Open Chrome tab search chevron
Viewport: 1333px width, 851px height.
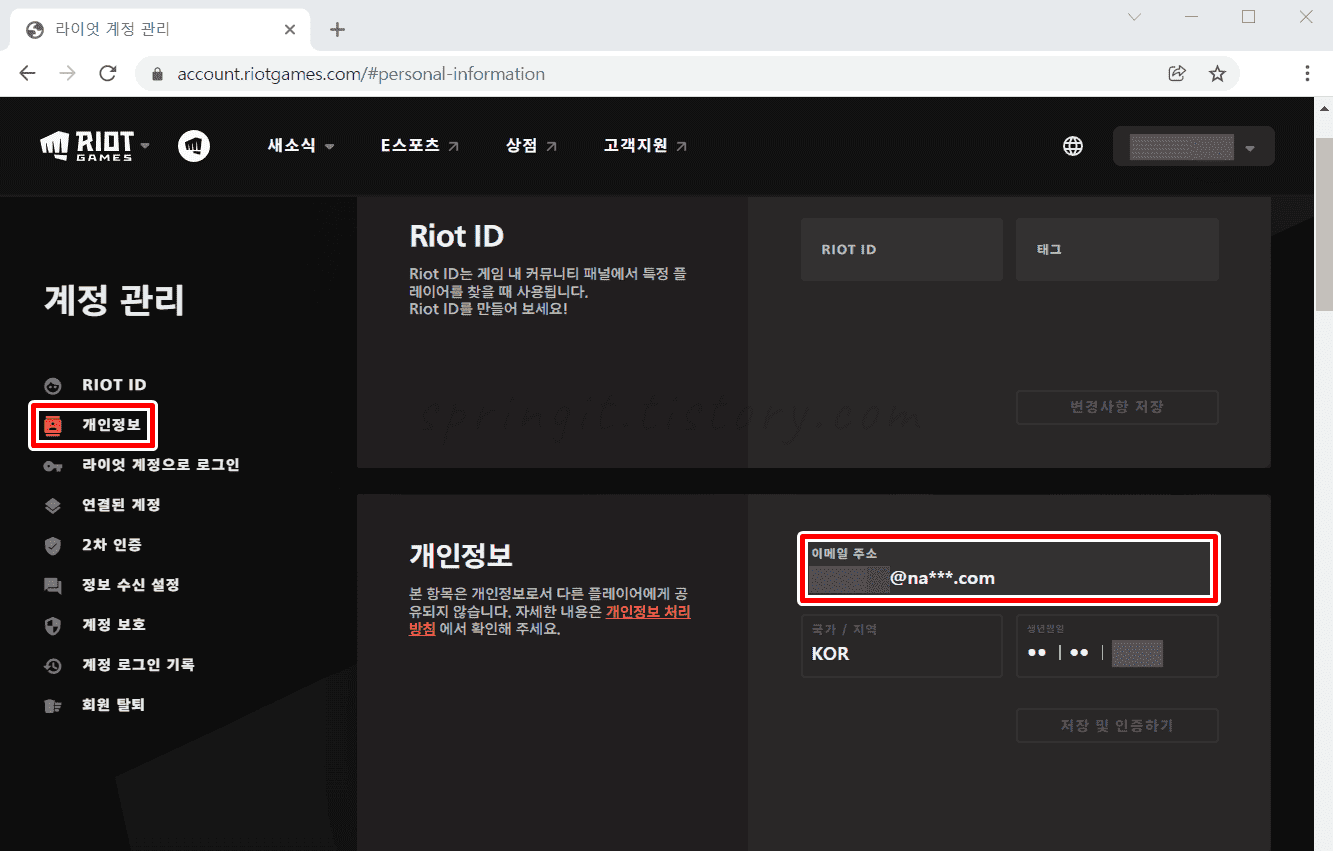[1134, 17]
